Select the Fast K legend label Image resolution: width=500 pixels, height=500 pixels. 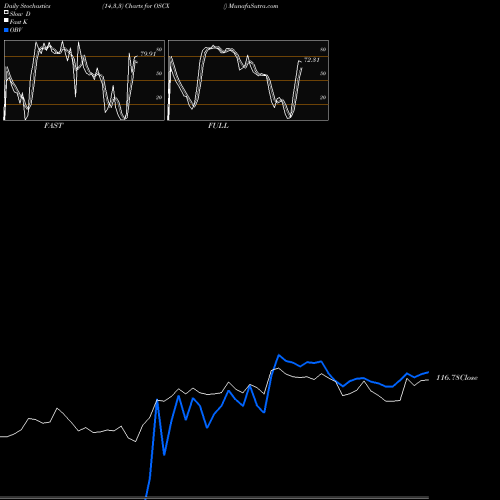coord(19,22)
